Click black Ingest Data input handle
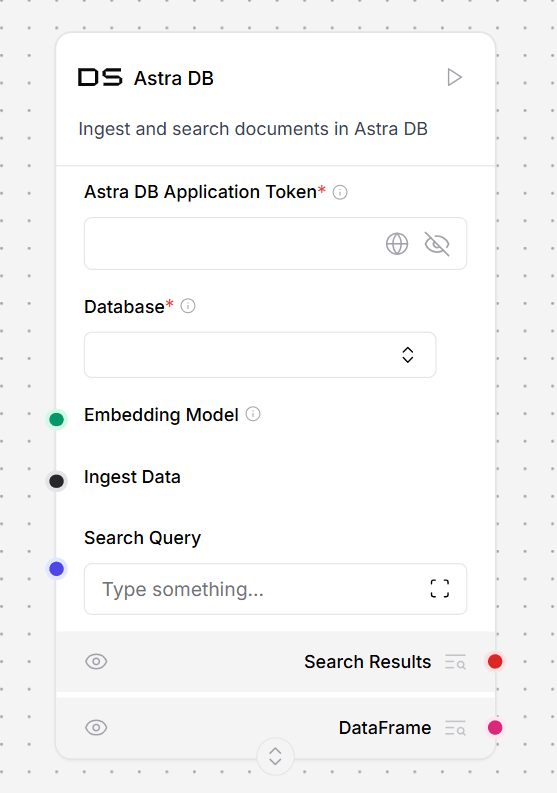The width and height of the screenshot is (557, 793). 57,481
